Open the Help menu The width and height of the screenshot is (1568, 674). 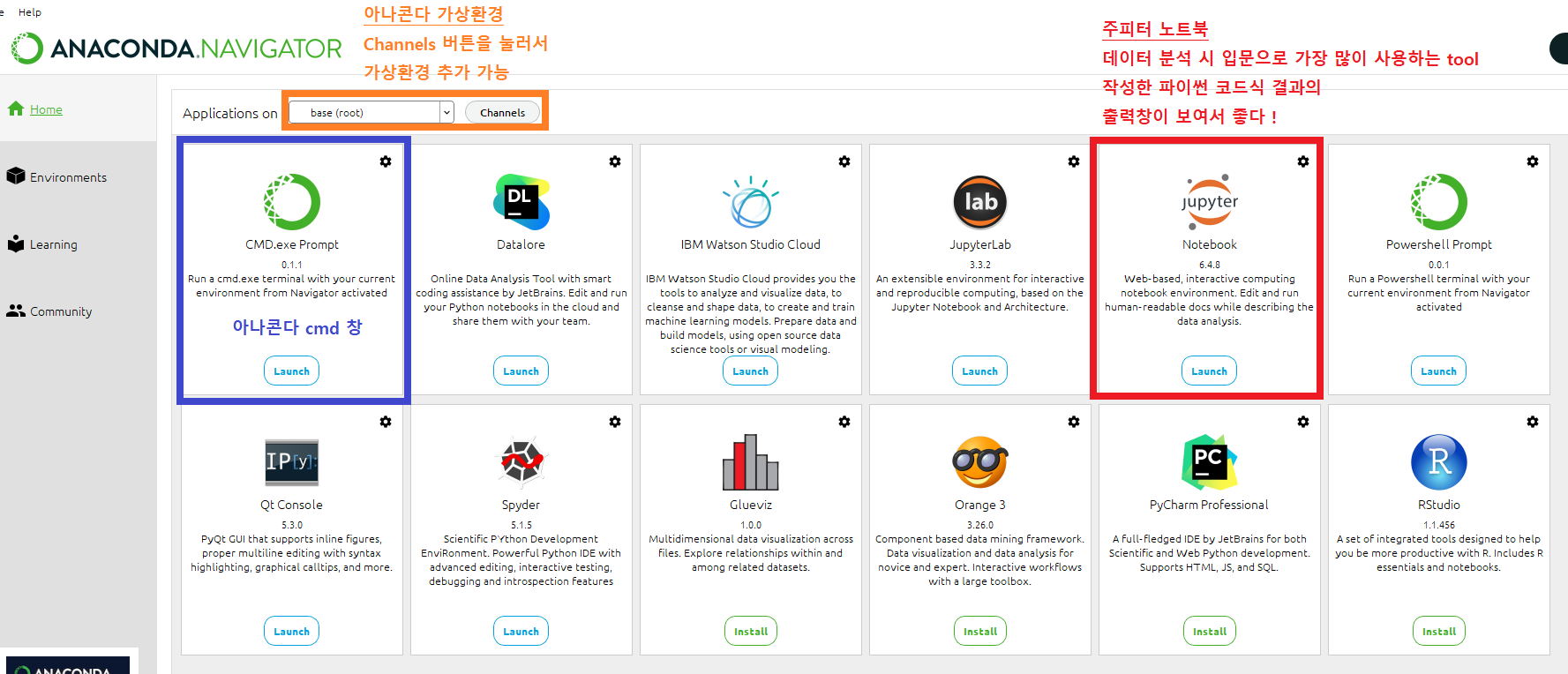30,12
